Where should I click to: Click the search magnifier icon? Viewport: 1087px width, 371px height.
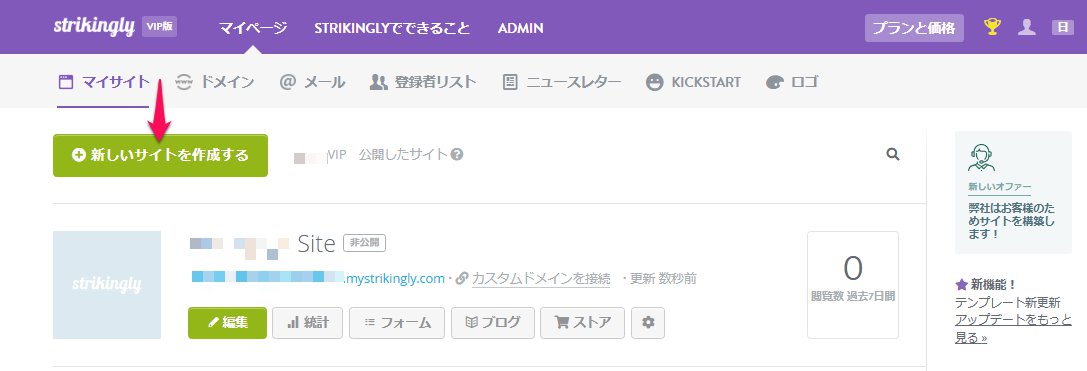pyautogui.click(x=893, y=155)
